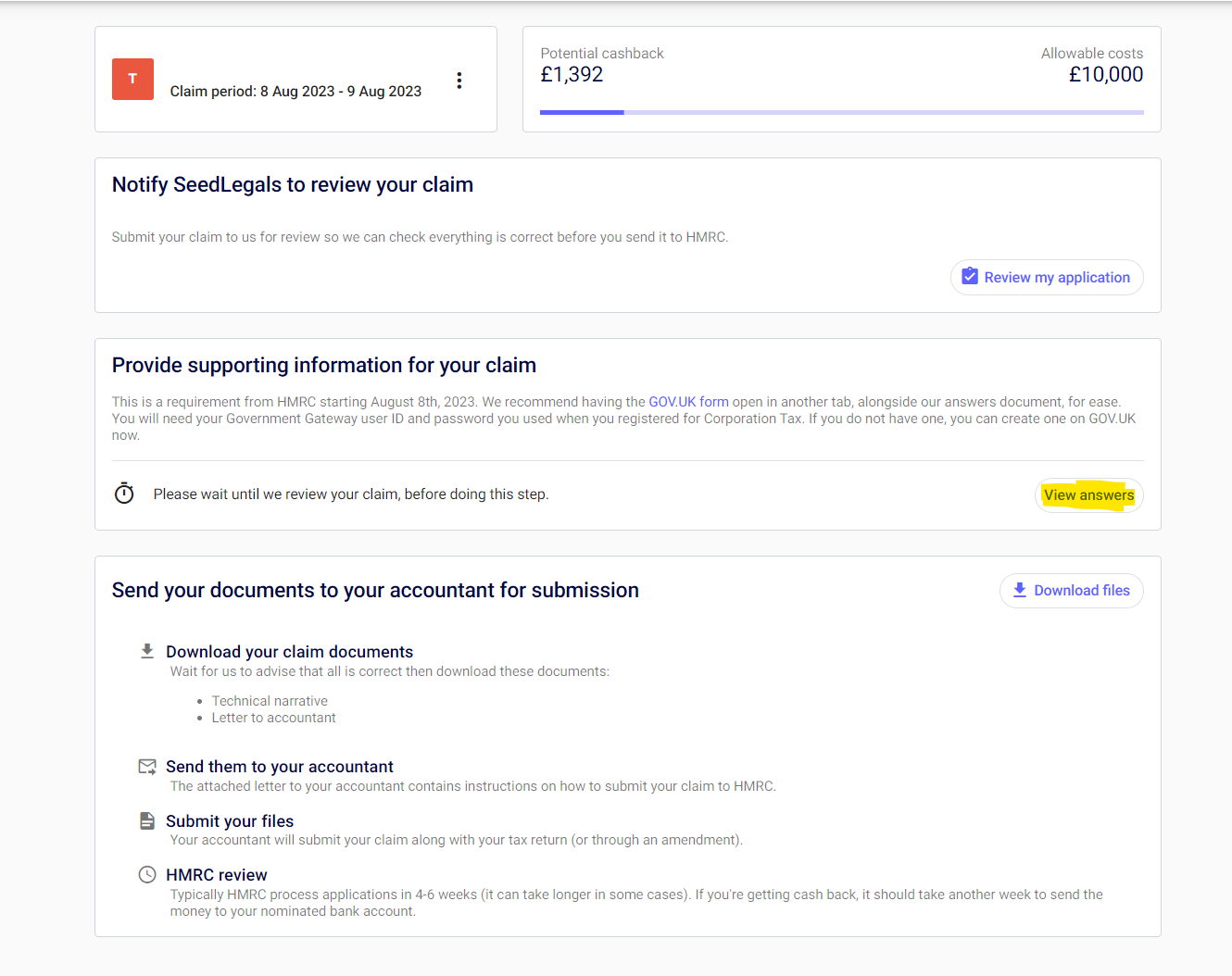Click the red T company avatar

point(132,80)
